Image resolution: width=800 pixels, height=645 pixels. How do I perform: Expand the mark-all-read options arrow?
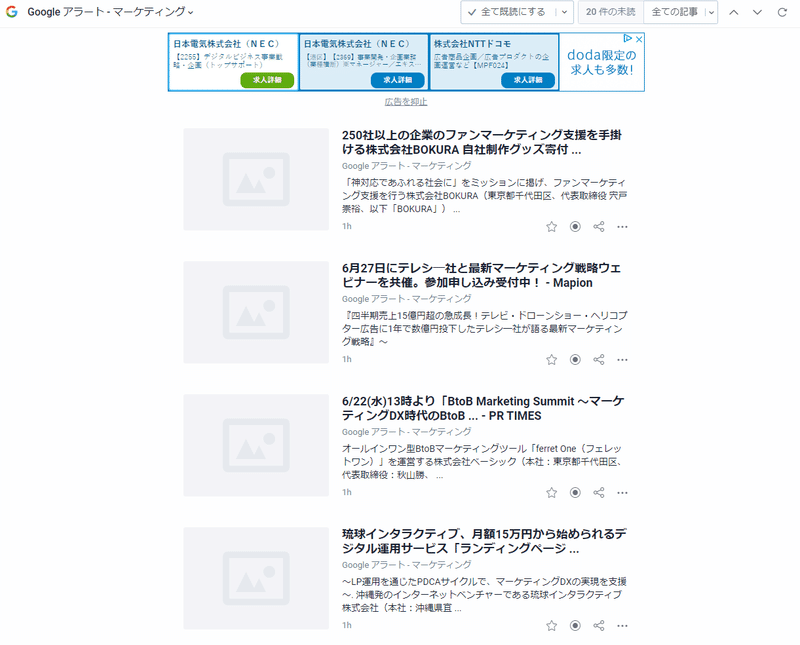tap(564, 12)
